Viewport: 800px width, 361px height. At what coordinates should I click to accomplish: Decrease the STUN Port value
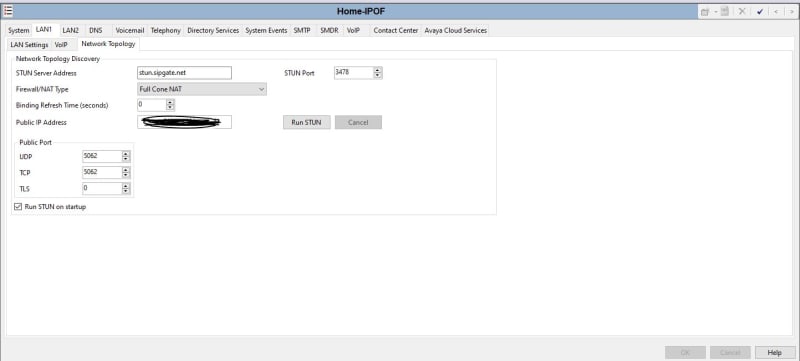pyautogui.click(x=378, y=76)
